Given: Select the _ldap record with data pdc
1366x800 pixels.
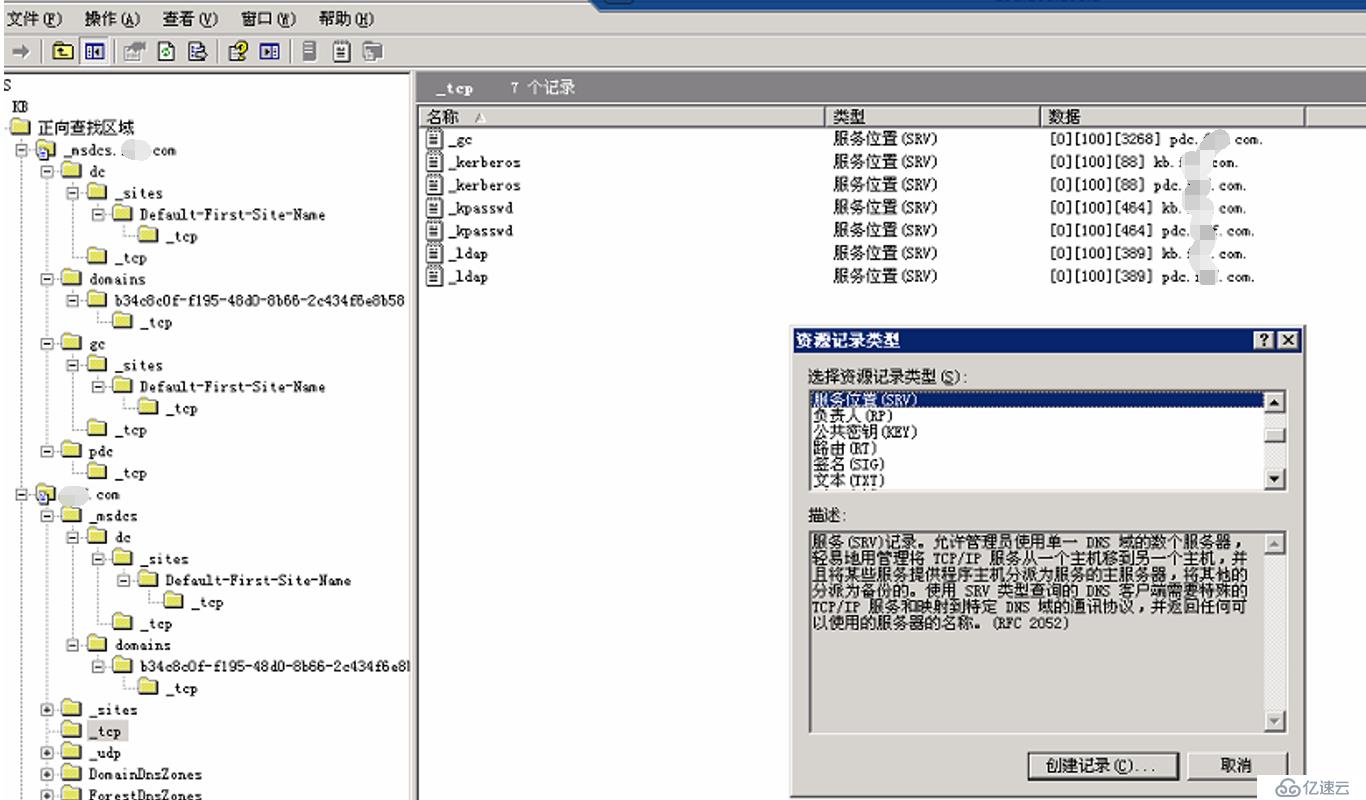Looking at the screenshot, I should coord(467,277).
